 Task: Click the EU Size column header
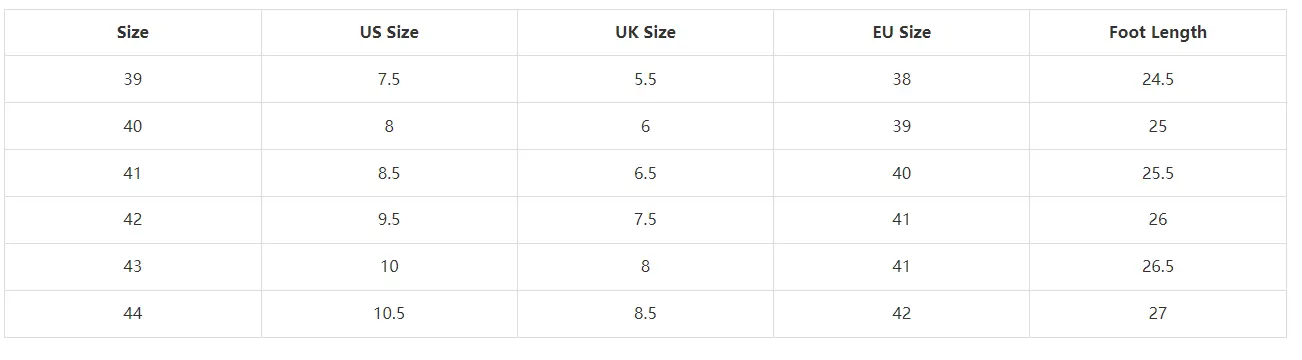click(901, 32)
